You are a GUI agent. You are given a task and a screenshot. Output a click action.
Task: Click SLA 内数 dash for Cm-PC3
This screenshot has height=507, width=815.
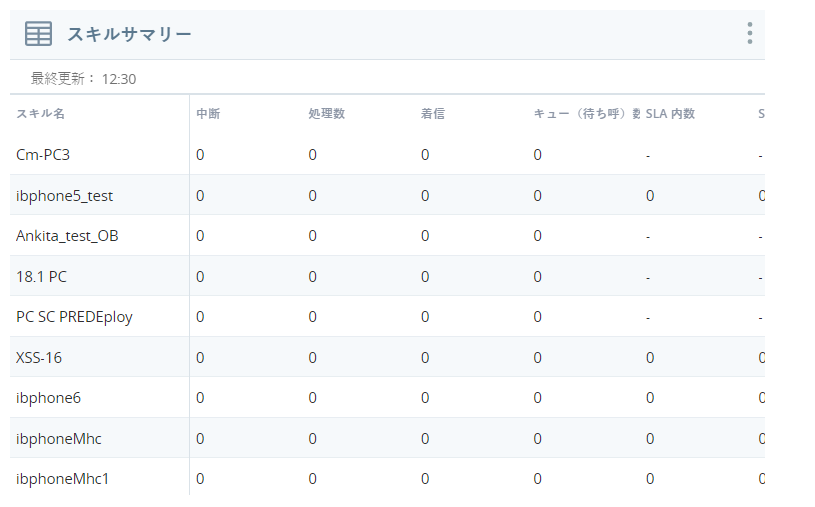tap(648, 155)
